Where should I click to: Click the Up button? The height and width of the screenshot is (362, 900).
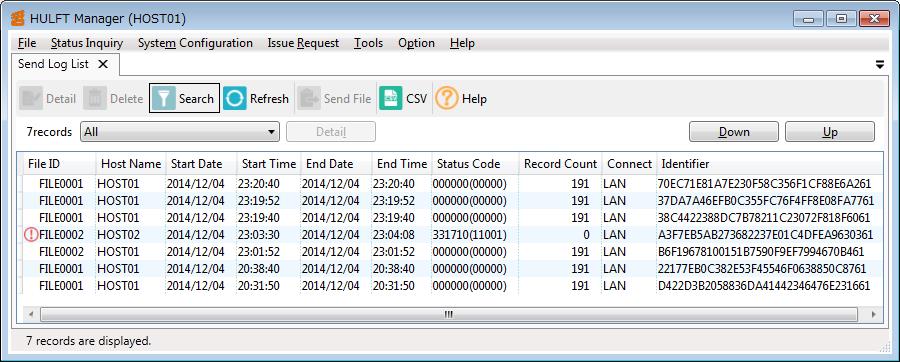[x=830, y=132]
